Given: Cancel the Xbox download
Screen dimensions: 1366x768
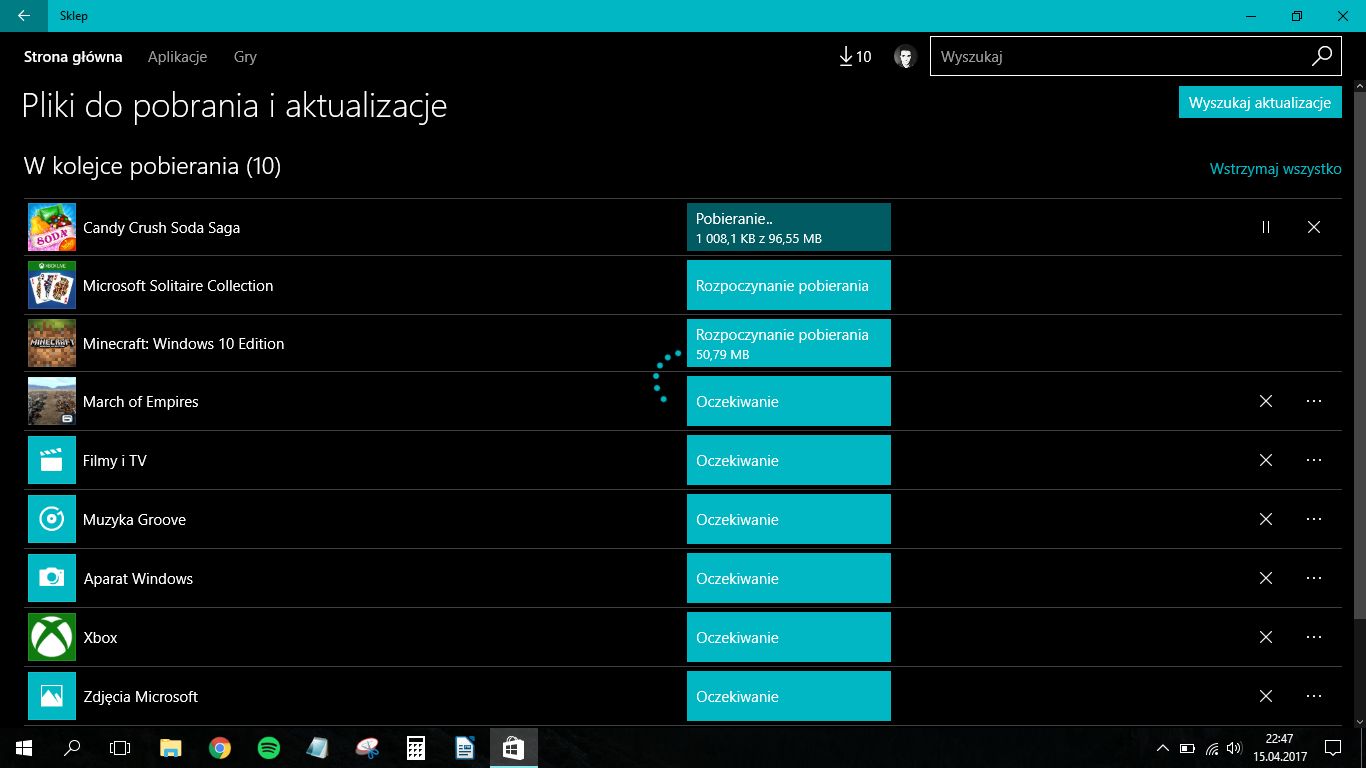Looking at the screenshot, I should (1266, 637).
